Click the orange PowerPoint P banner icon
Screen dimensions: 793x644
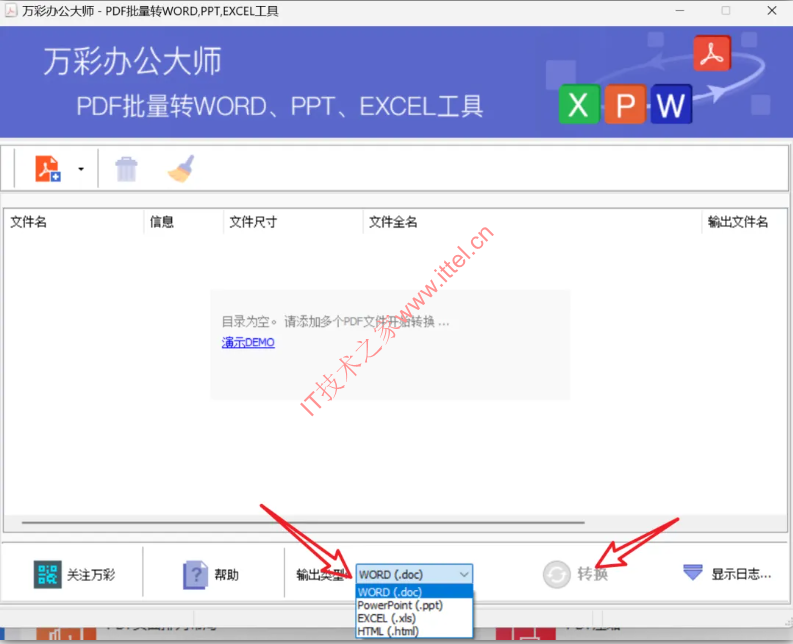625,105
